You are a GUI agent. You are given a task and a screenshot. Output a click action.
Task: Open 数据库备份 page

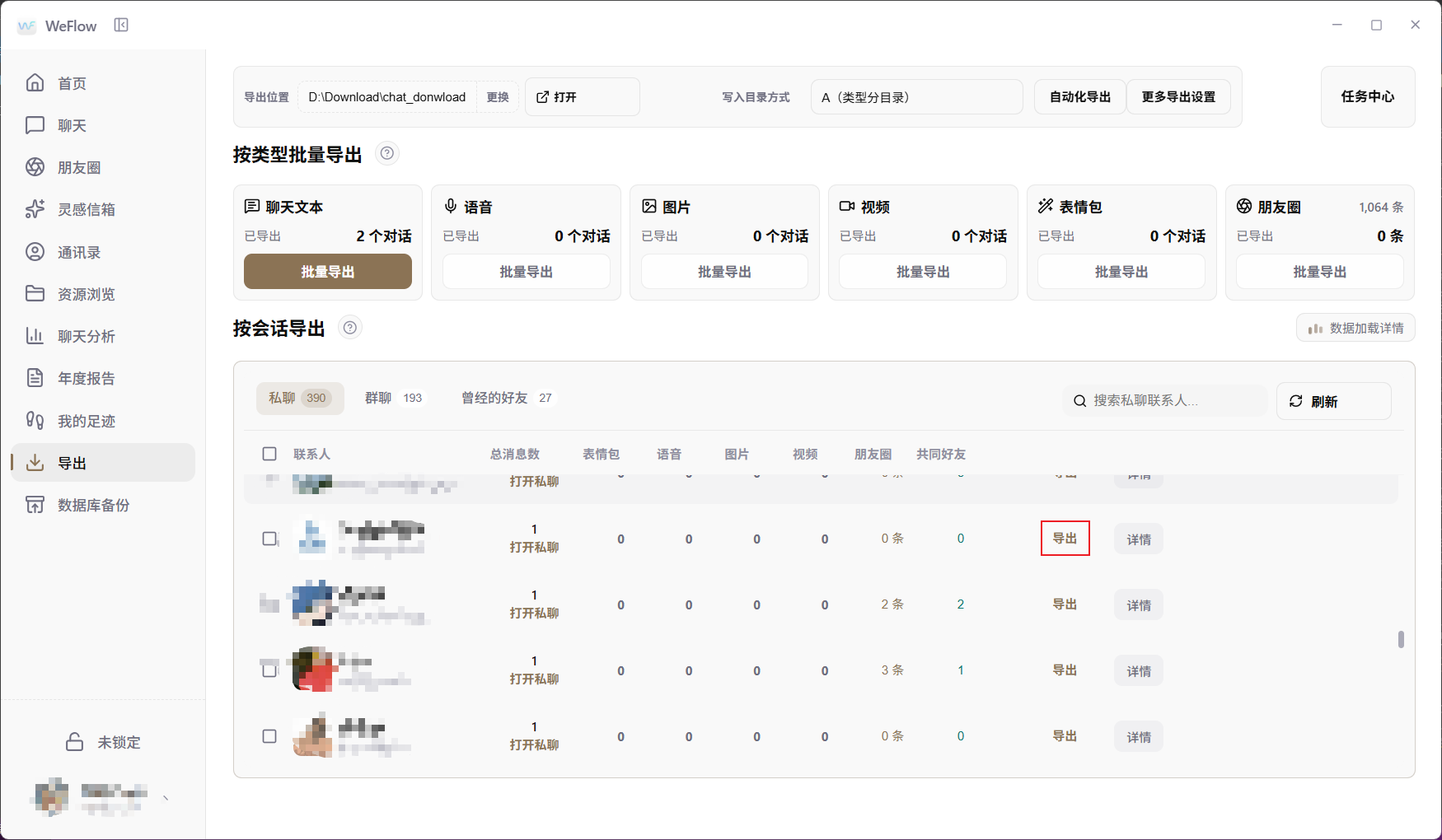103,505
